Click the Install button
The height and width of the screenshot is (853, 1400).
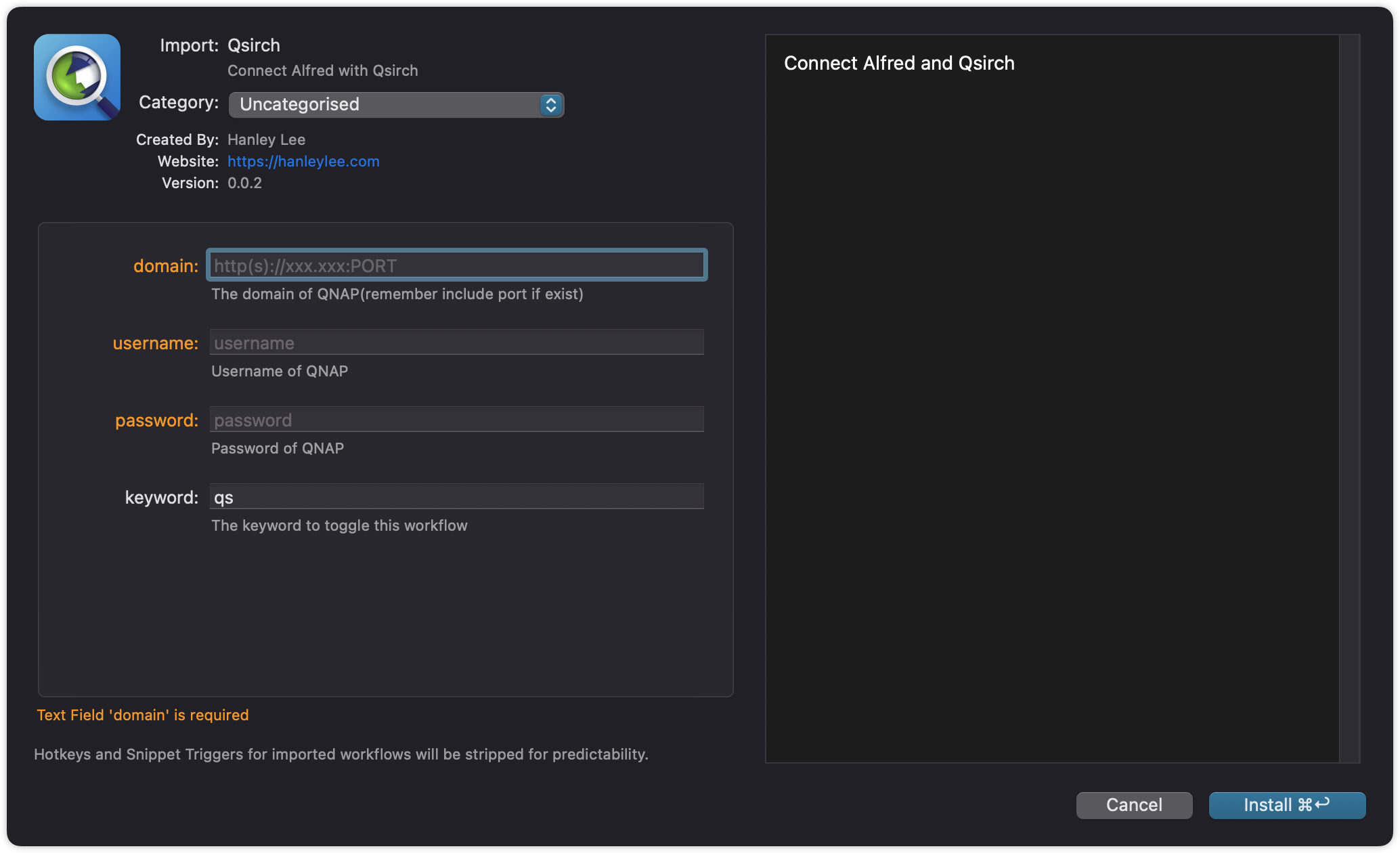point(1286,805)
